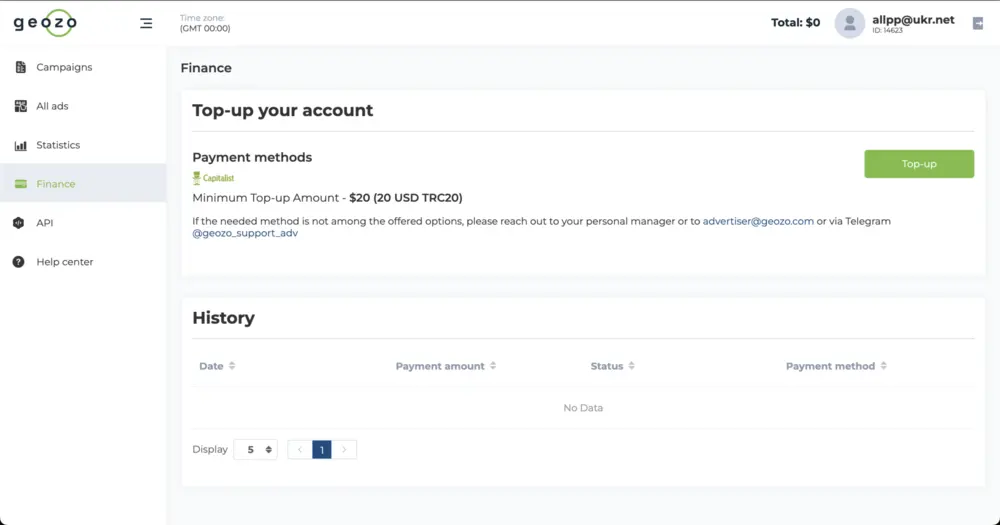Click the Payment methods label

point(252,158)
